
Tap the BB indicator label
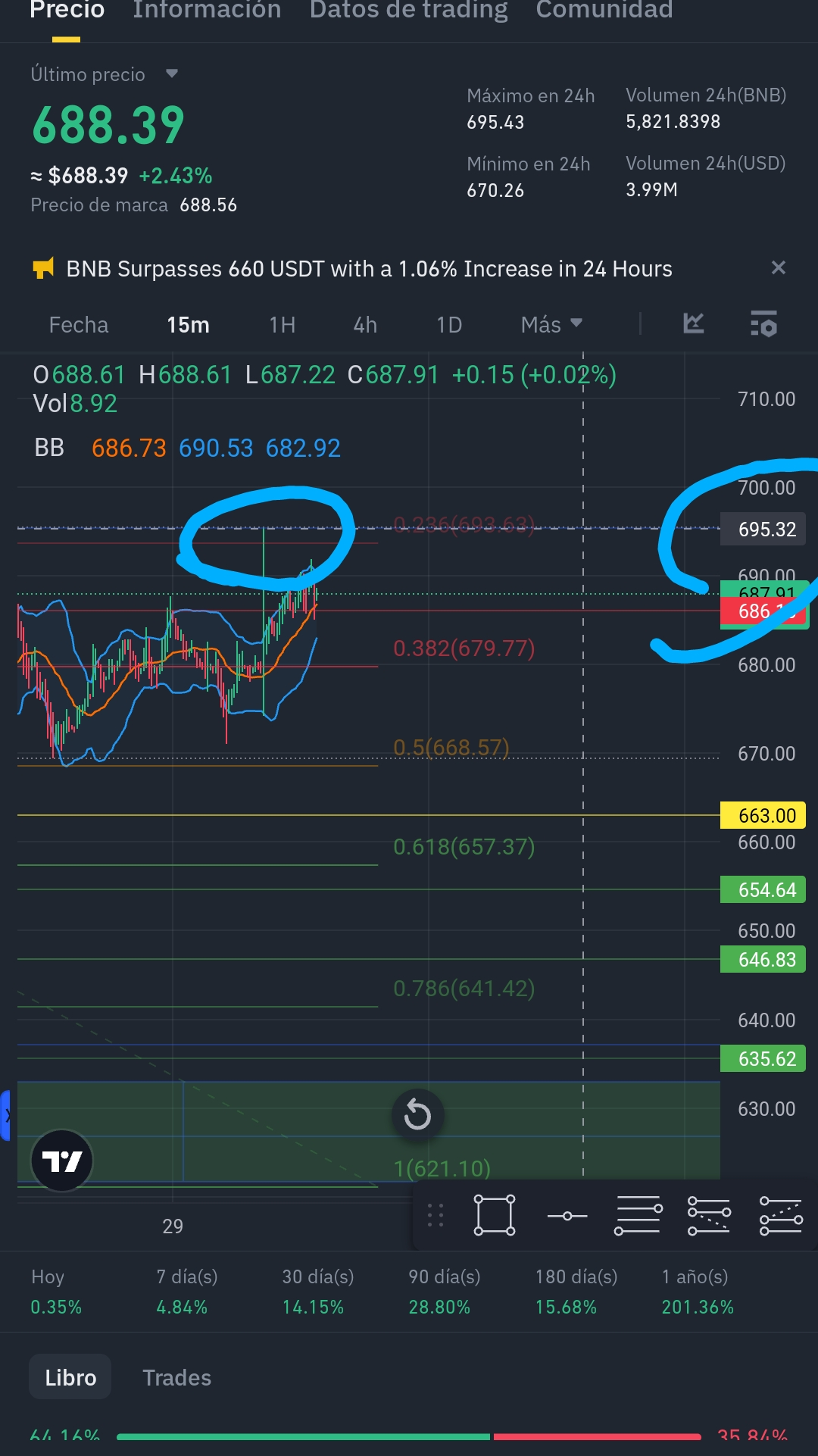coord(49,448)
